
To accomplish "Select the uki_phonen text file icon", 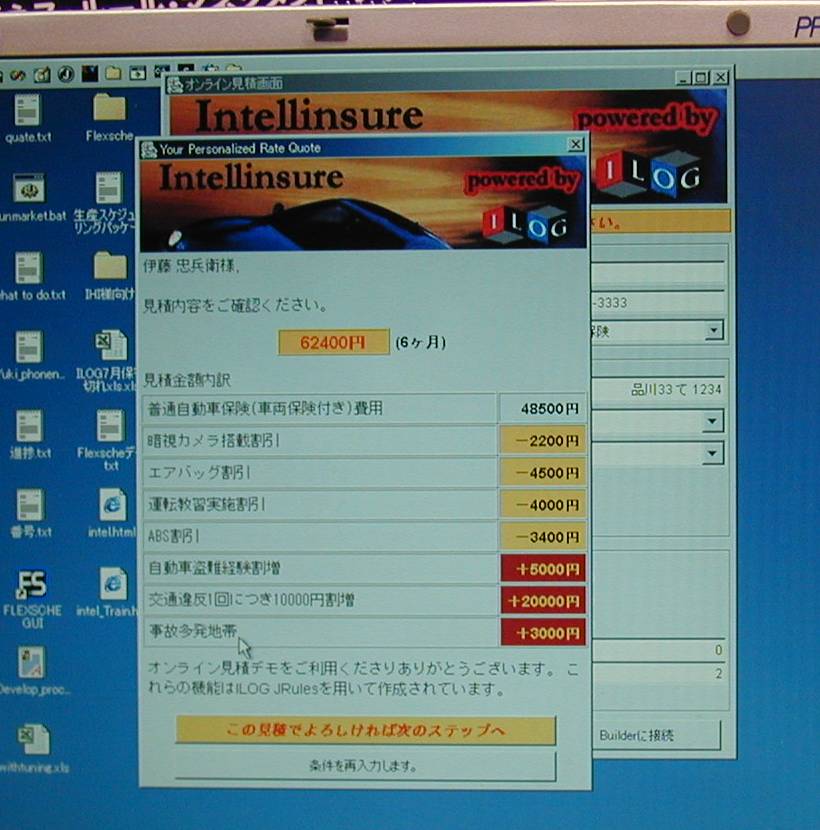I will click(31, 355).
